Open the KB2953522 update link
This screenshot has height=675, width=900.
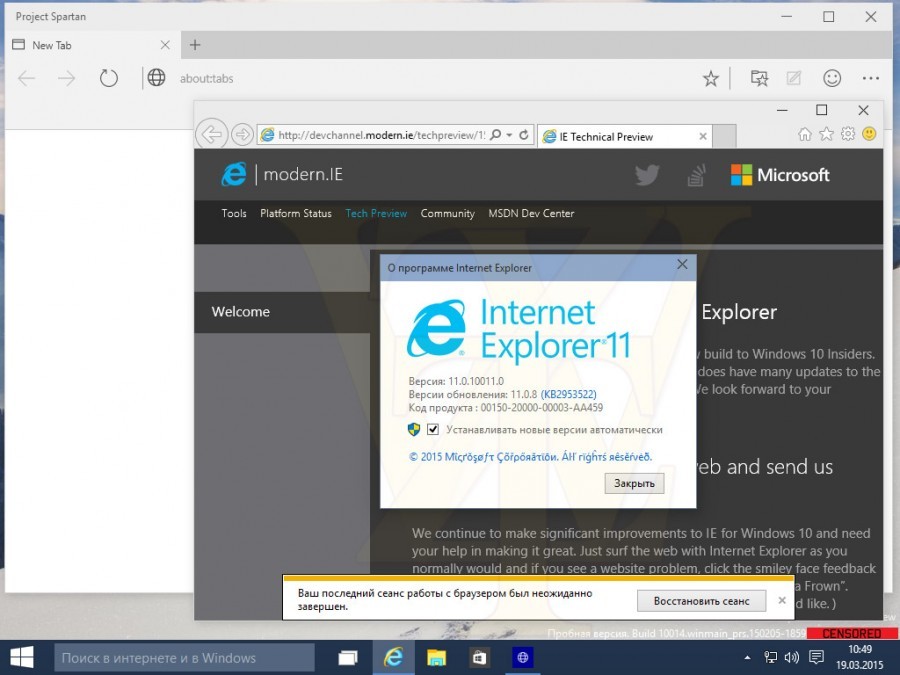(569, 394)
